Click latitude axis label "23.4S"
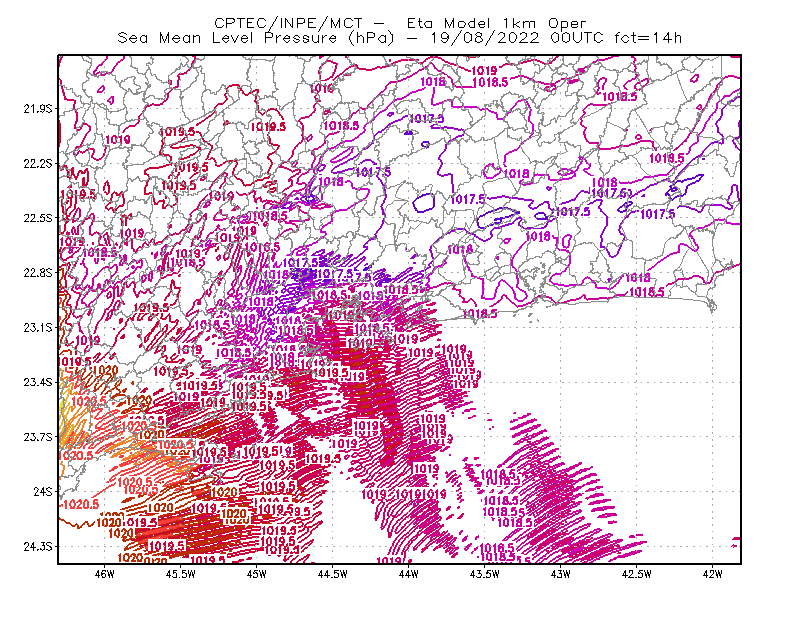 click(x=38, y=382)
